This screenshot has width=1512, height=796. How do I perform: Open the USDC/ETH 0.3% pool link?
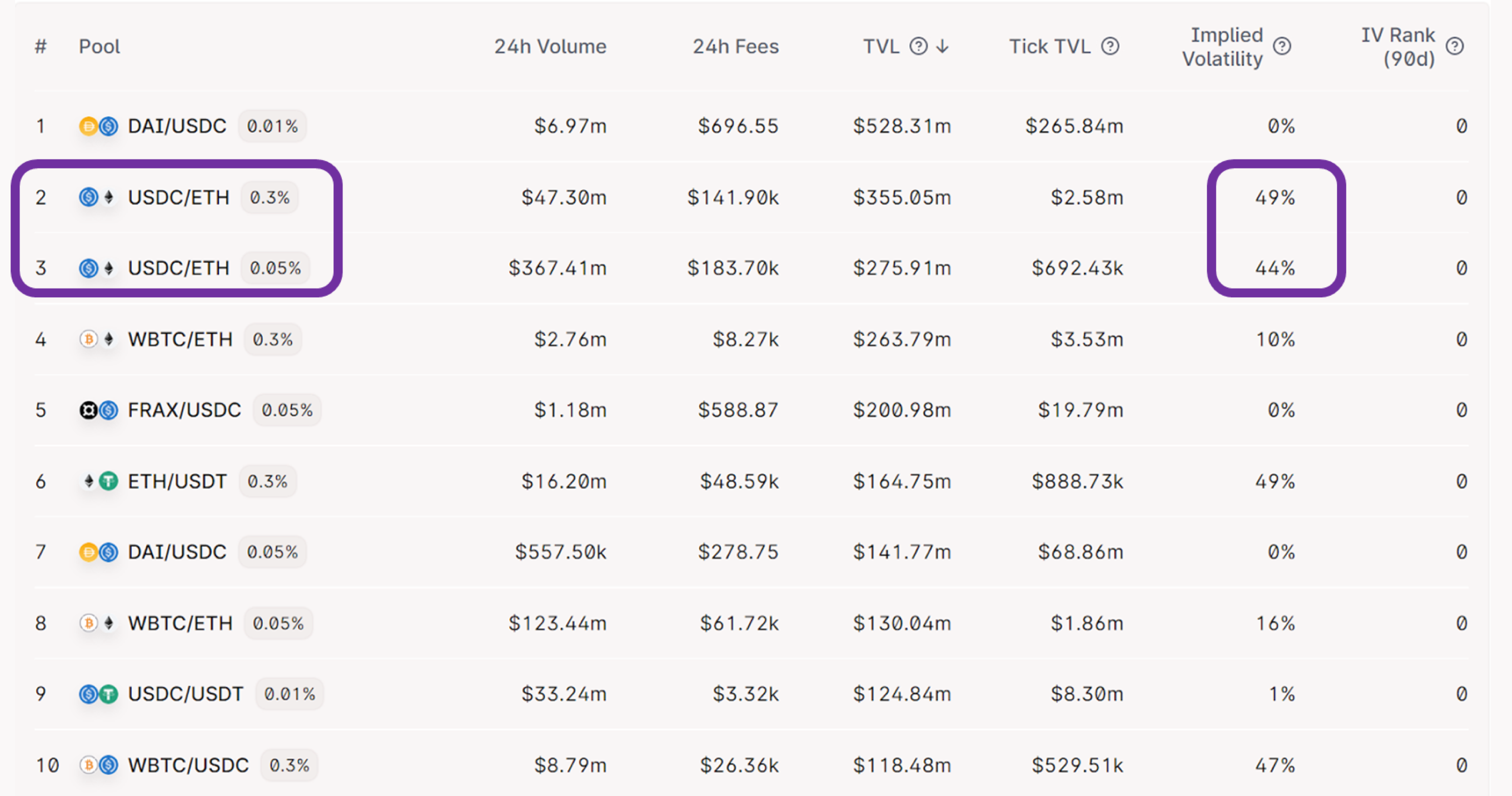pos(178,198)
